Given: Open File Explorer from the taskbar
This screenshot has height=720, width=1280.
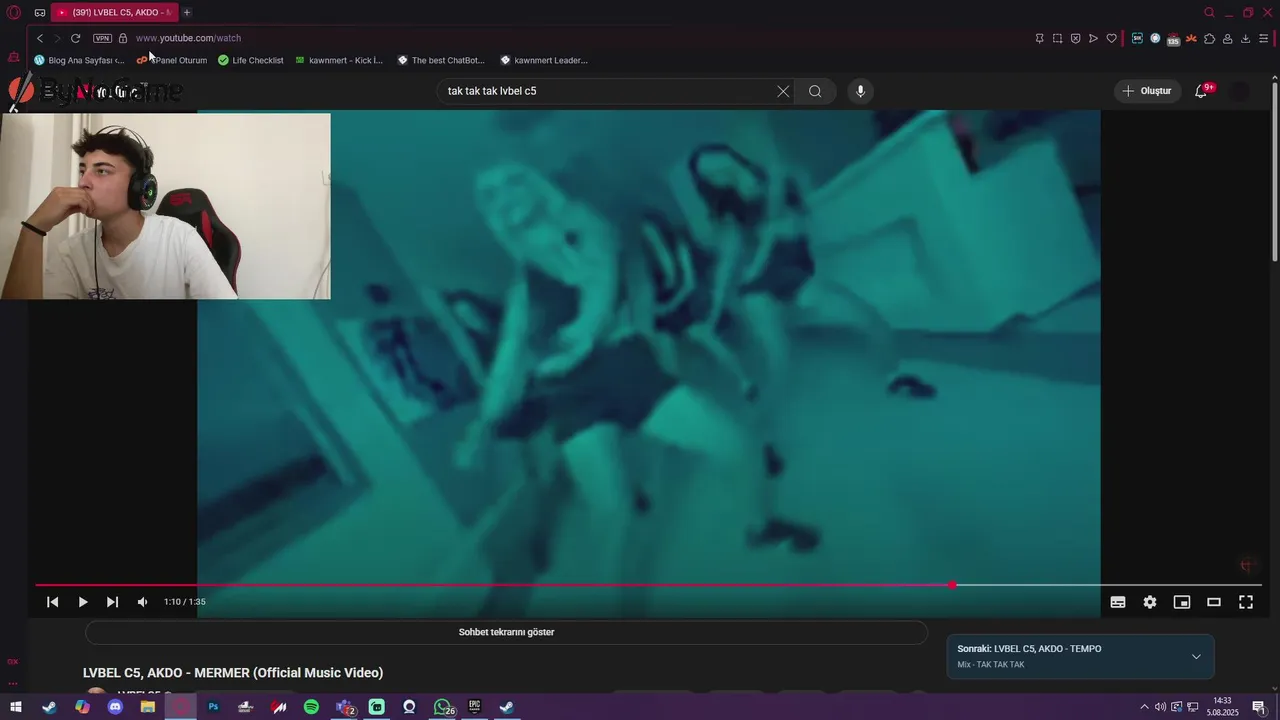Looking at the screenshot, I should click(x=147, y=707).
